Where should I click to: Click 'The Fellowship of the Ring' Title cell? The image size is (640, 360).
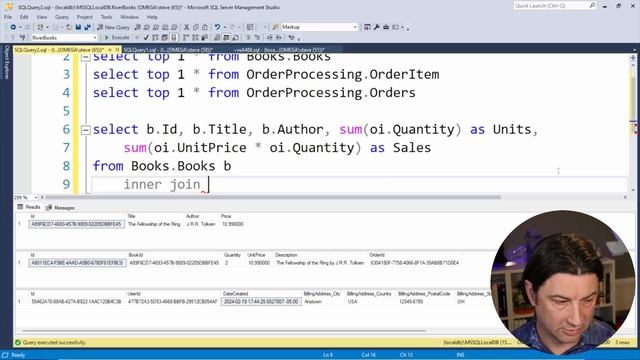coord(154,224)
